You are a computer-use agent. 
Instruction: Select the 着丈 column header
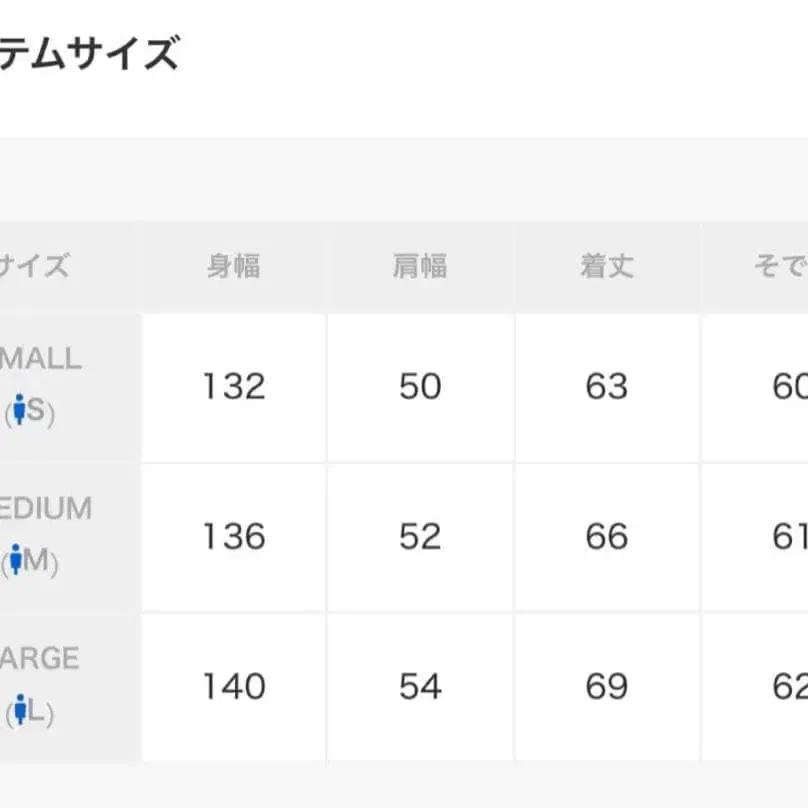pyautogui.click(x=607, y=267)
